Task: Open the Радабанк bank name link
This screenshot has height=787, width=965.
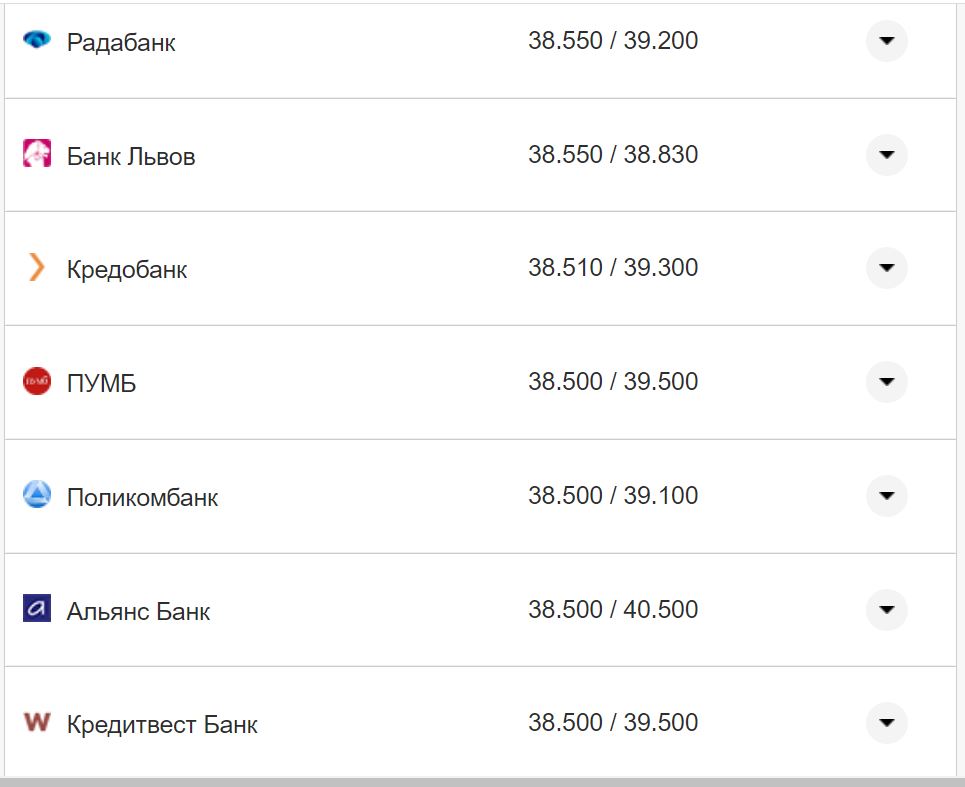Action: tap(121, 43)
